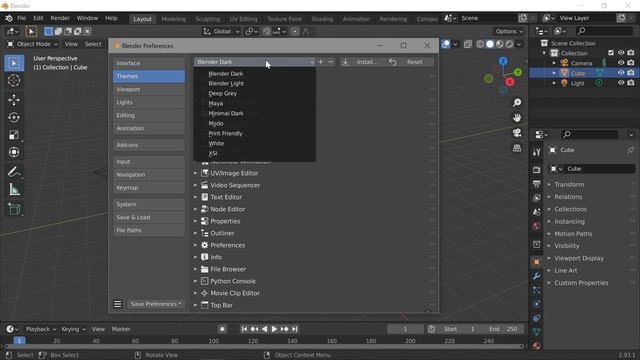Image resolution: width=640 pixels, height=360 pixels.
Task: Click the current frame number field
Action: [405, 329]
